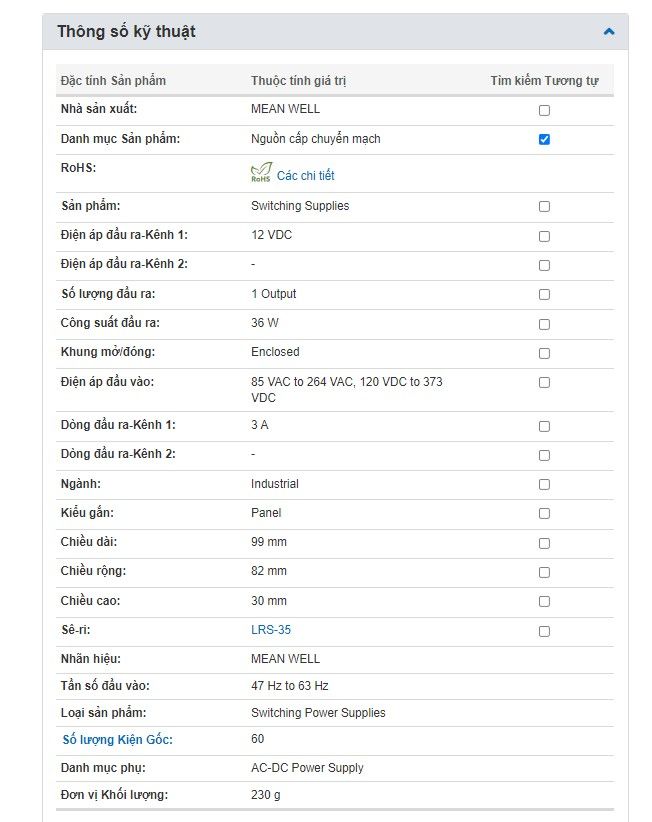Check the Điện áp đầu vào checkbox
The height and width of the screenshot is (822, 652).
point(544,382)
